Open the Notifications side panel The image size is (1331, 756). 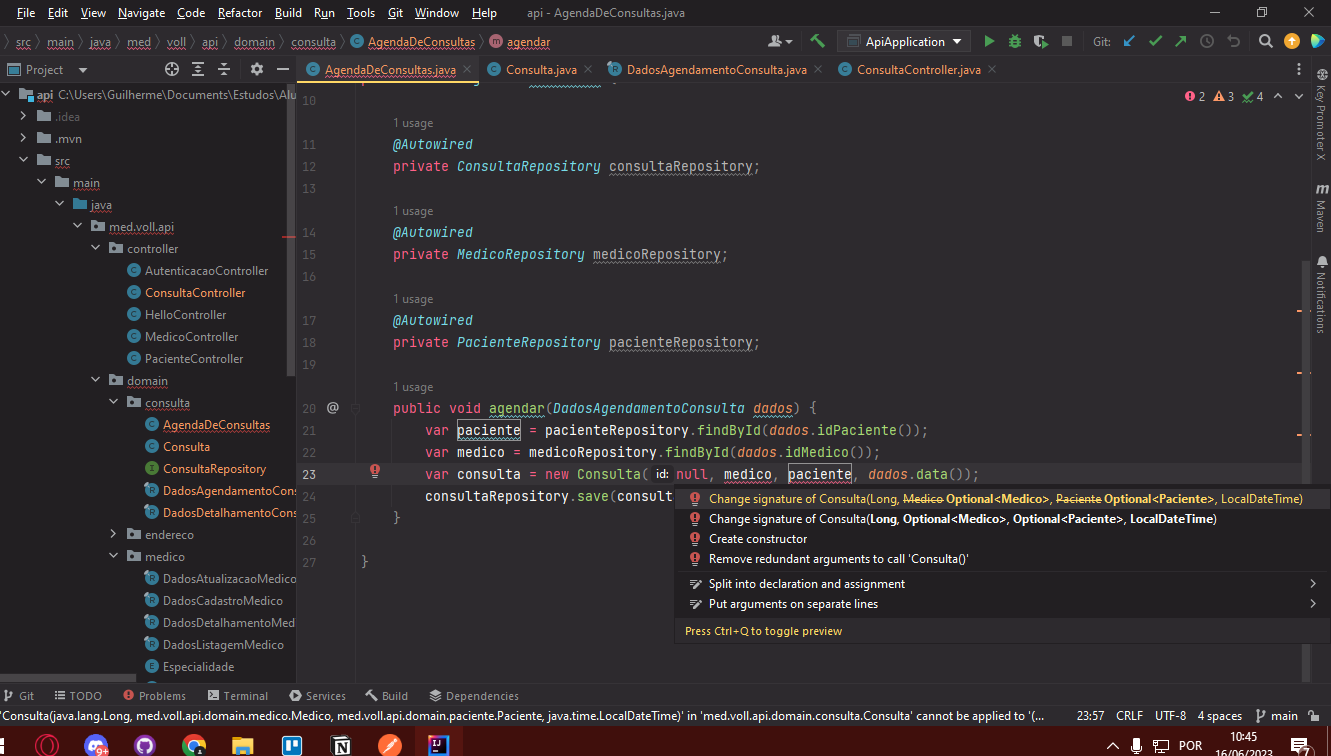1321,295
